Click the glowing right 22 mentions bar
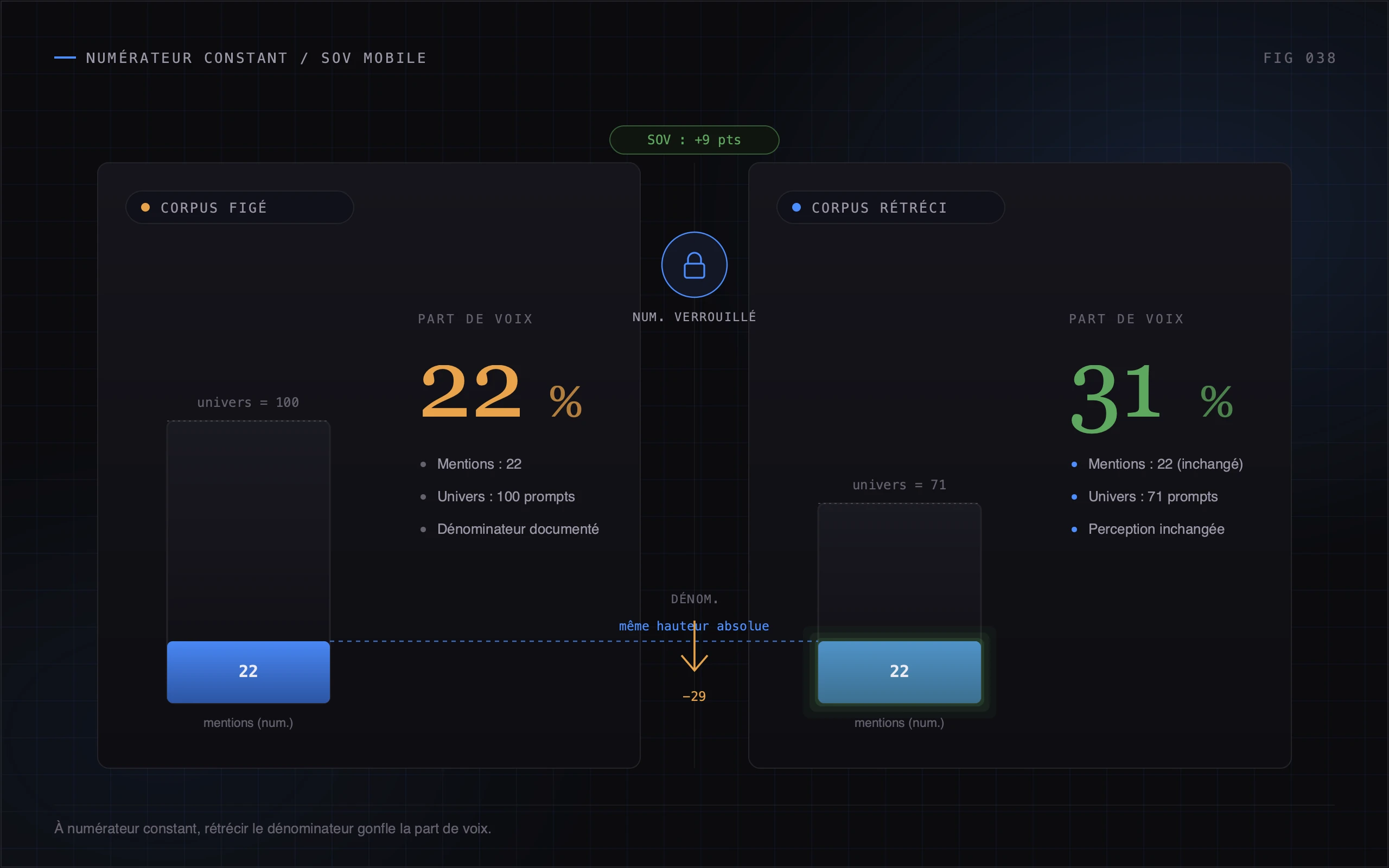 coord(899,672)
